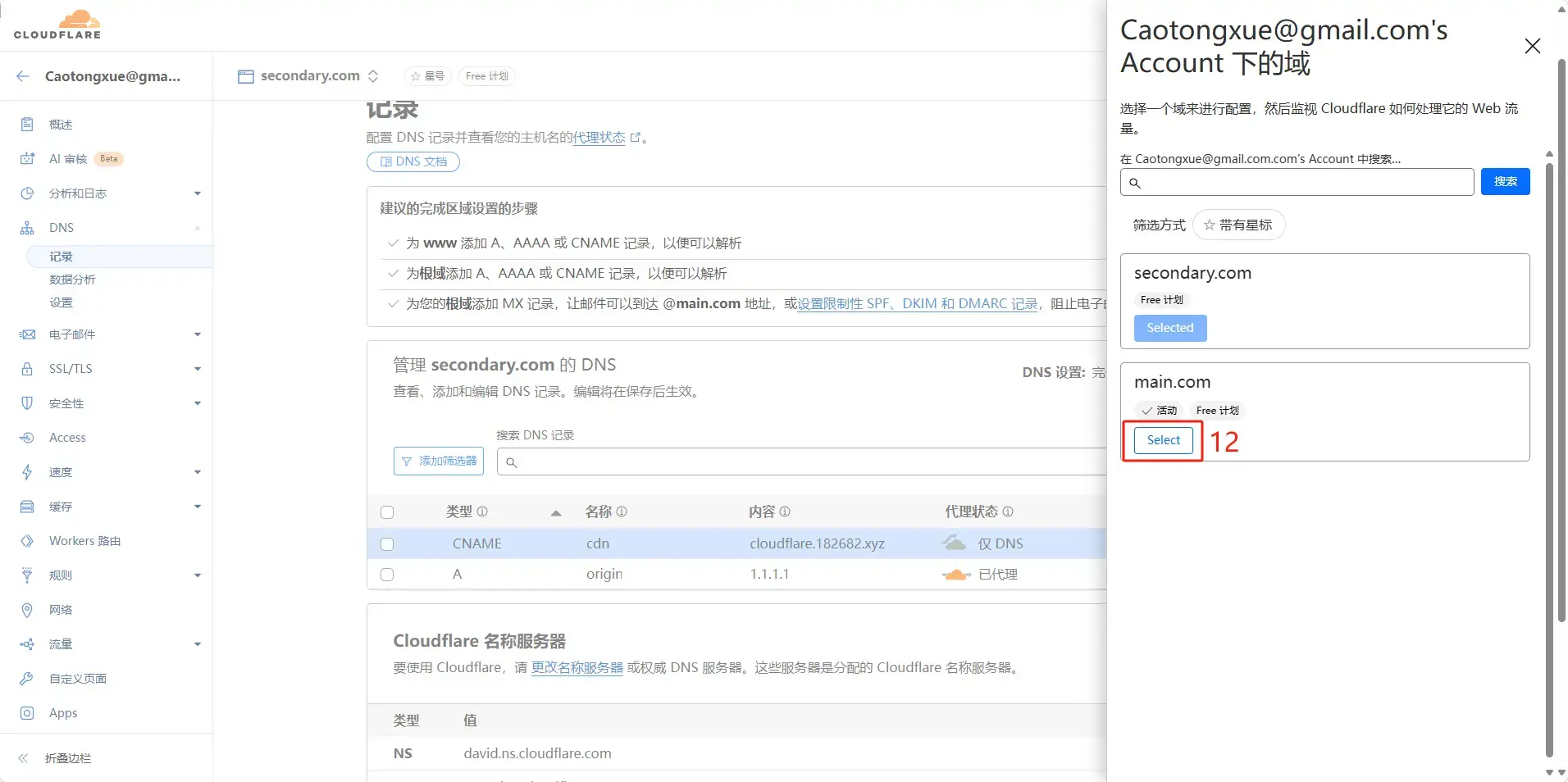Click the 分析和日志 clock chart icon
Screen dimensions: 1568x782
pyautogui.click(x=27, y=193)
